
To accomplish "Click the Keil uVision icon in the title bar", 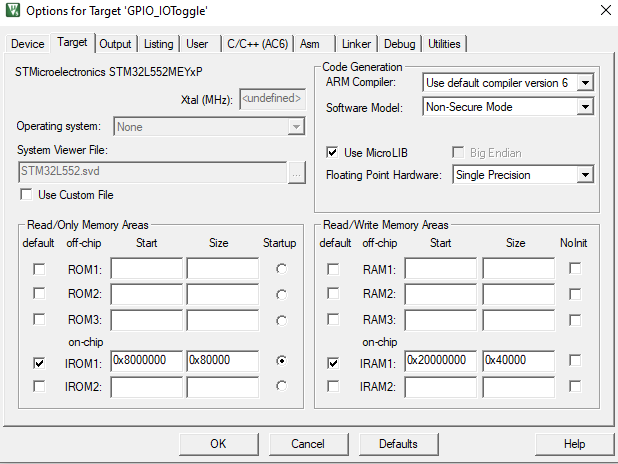I will click(13, 10).
